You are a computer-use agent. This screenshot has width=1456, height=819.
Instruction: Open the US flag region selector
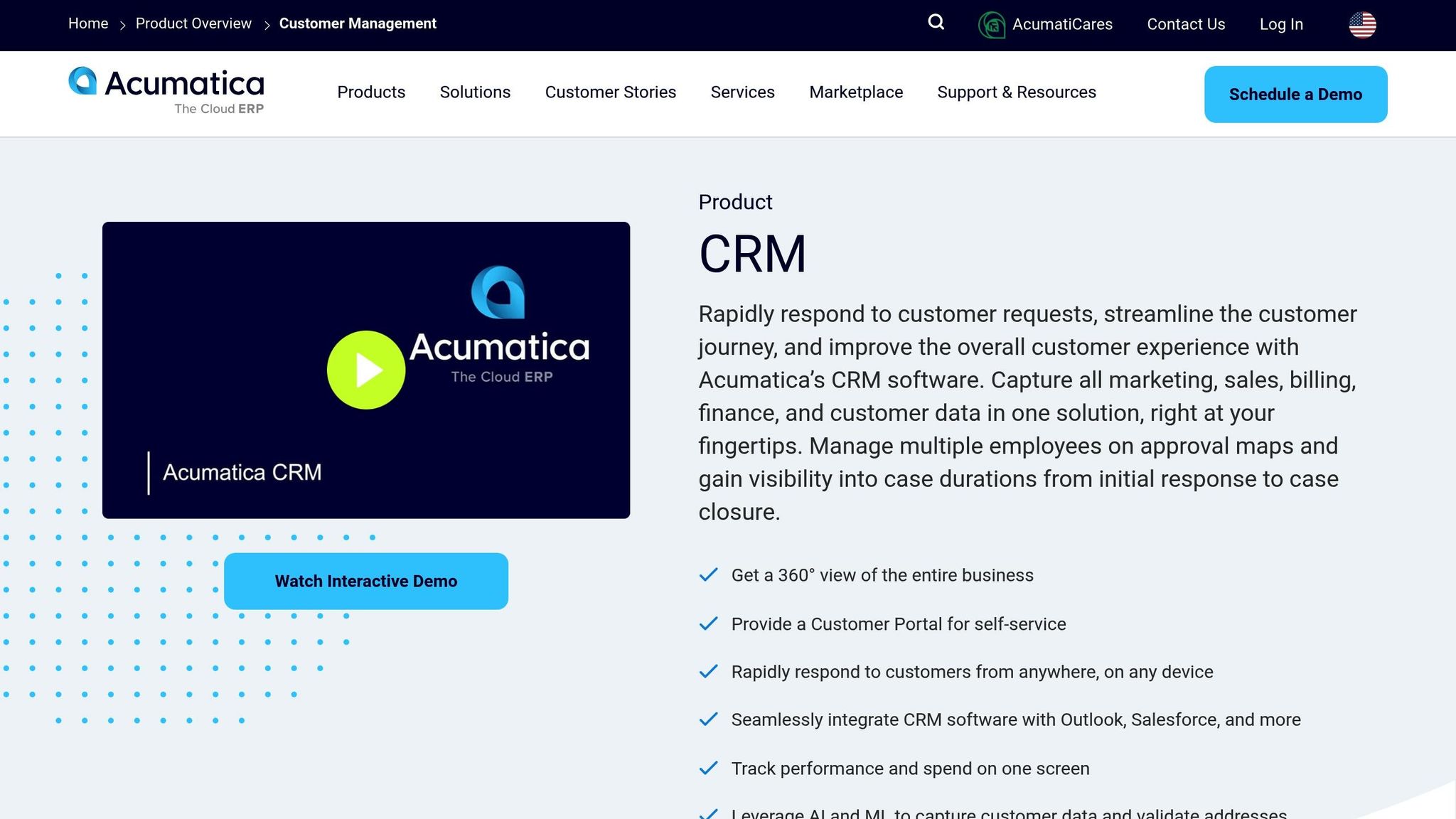click(x=1362, y=25)
